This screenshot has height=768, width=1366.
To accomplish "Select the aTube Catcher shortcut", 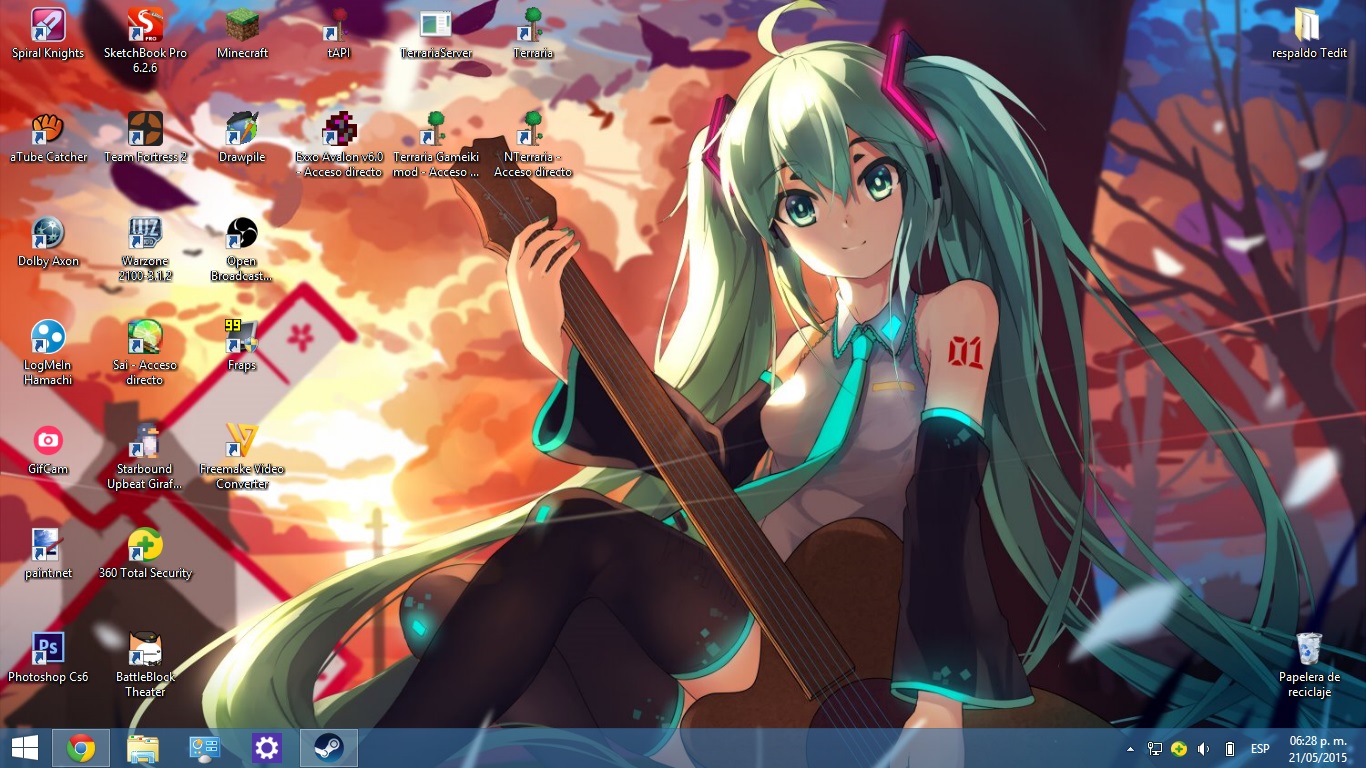I will point(48,128).
